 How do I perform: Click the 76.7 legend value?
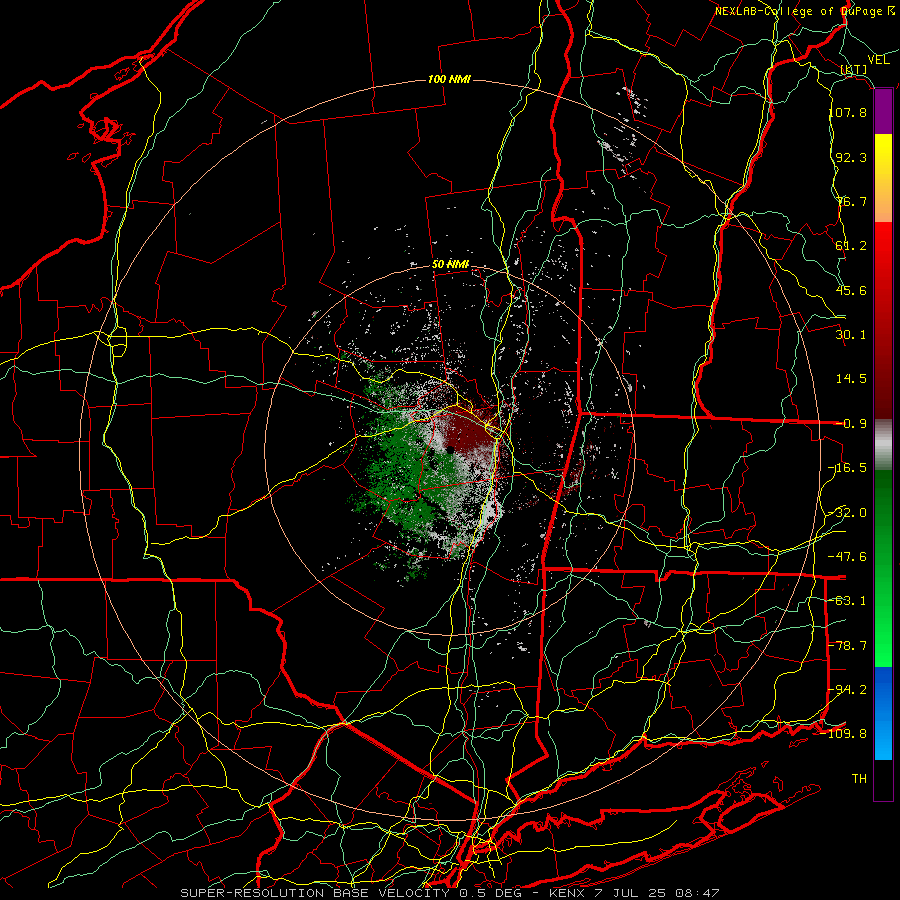[x=851, y=201]
